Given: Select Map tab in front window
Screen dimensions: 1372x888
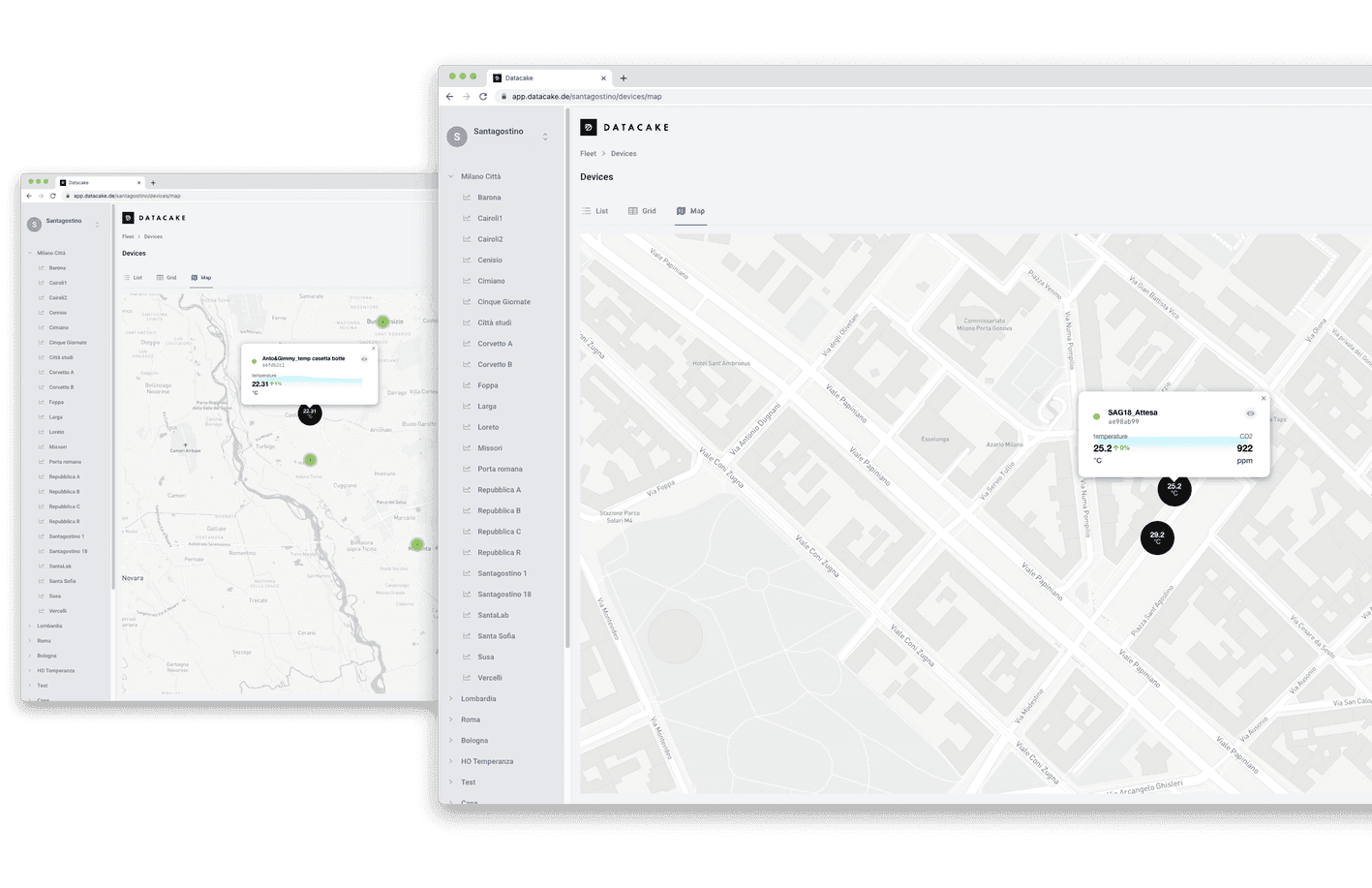Looking at the screenshot, I should click(690, 211).
